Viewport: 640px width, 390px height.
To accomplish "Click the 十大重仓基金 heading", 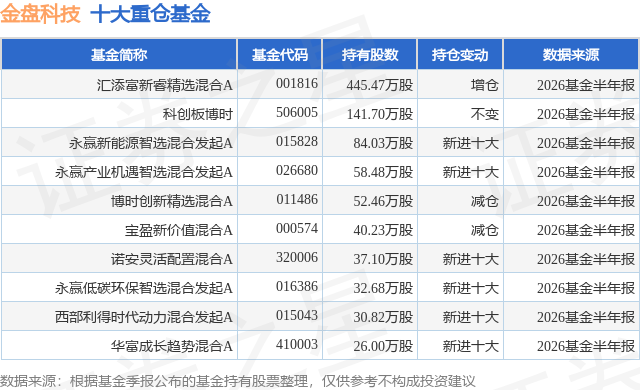I will pos(150,14).
